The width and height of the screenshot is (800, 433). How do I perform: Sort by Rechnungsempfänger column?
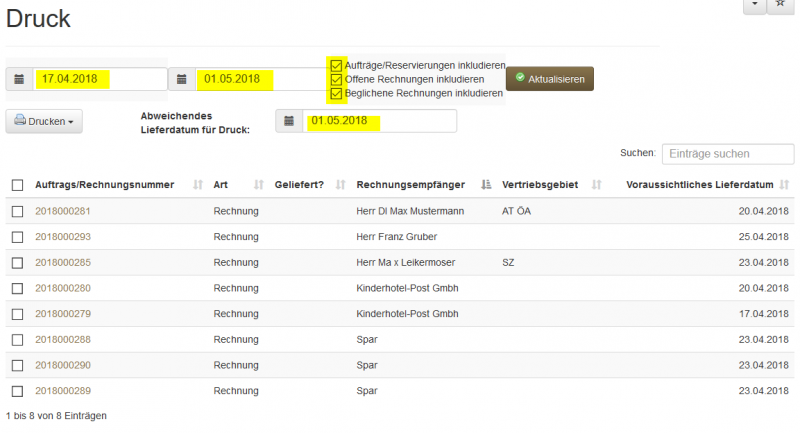(486, 185)
